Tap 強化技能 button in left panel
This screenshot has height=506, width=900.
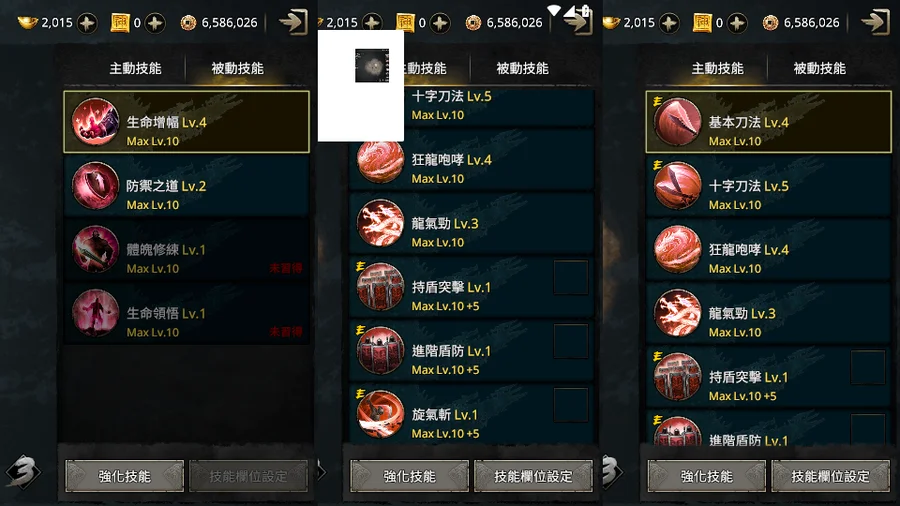point(125,476)
